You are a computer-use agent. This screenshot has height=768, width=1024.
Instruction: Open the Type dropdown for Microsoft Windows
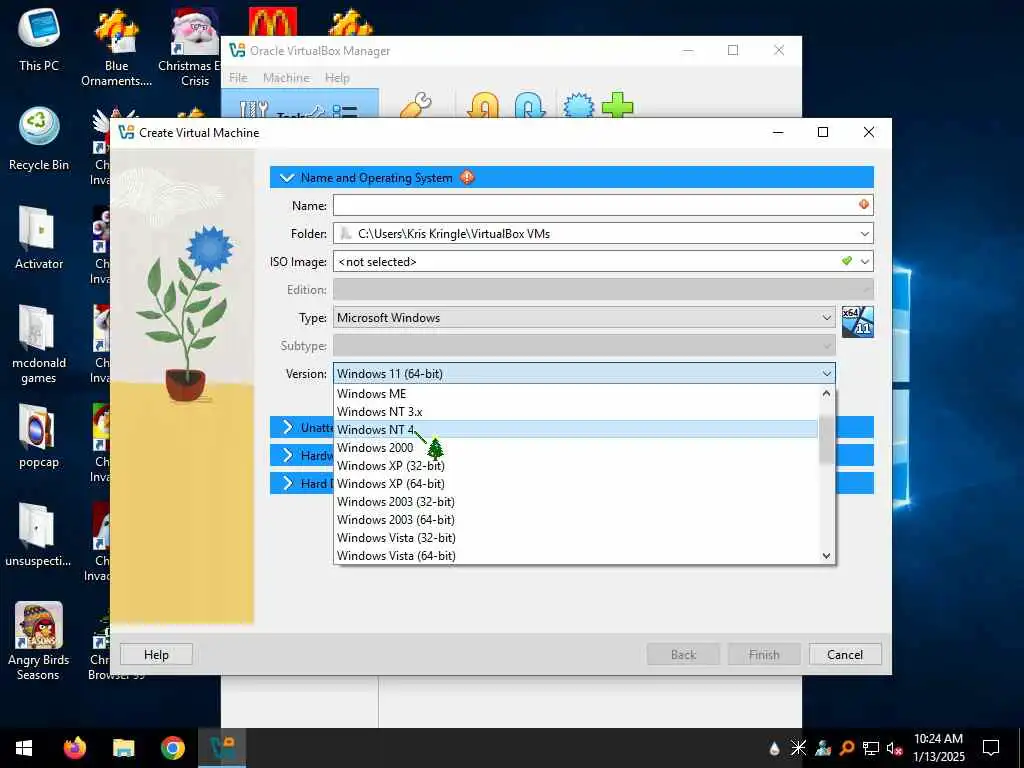(x=584, y=318)
